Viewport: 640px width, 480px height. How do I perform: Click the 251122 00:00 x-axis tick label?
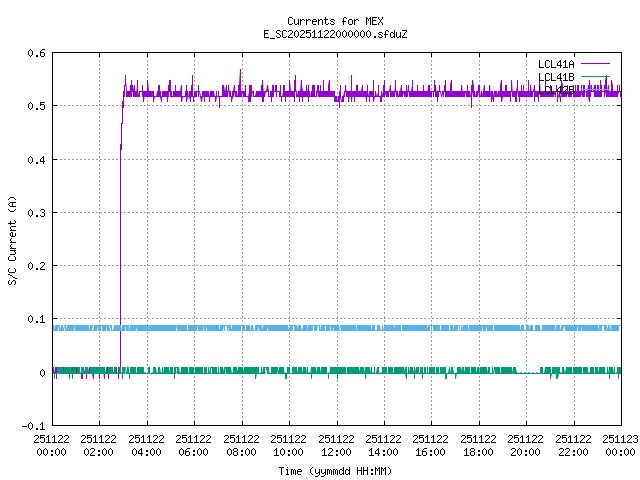coord(51,445)
